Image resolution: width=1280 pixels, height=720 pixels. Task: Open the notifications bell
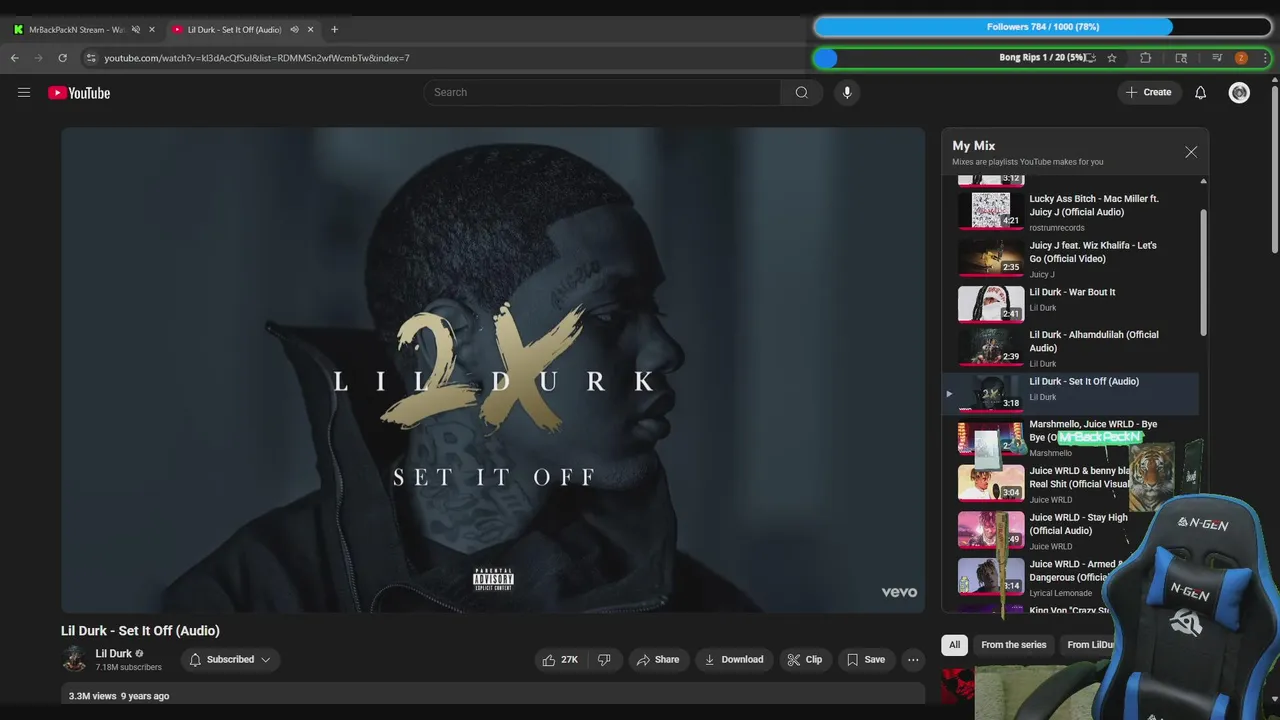pyautogui.click(x=1200, y=92)
